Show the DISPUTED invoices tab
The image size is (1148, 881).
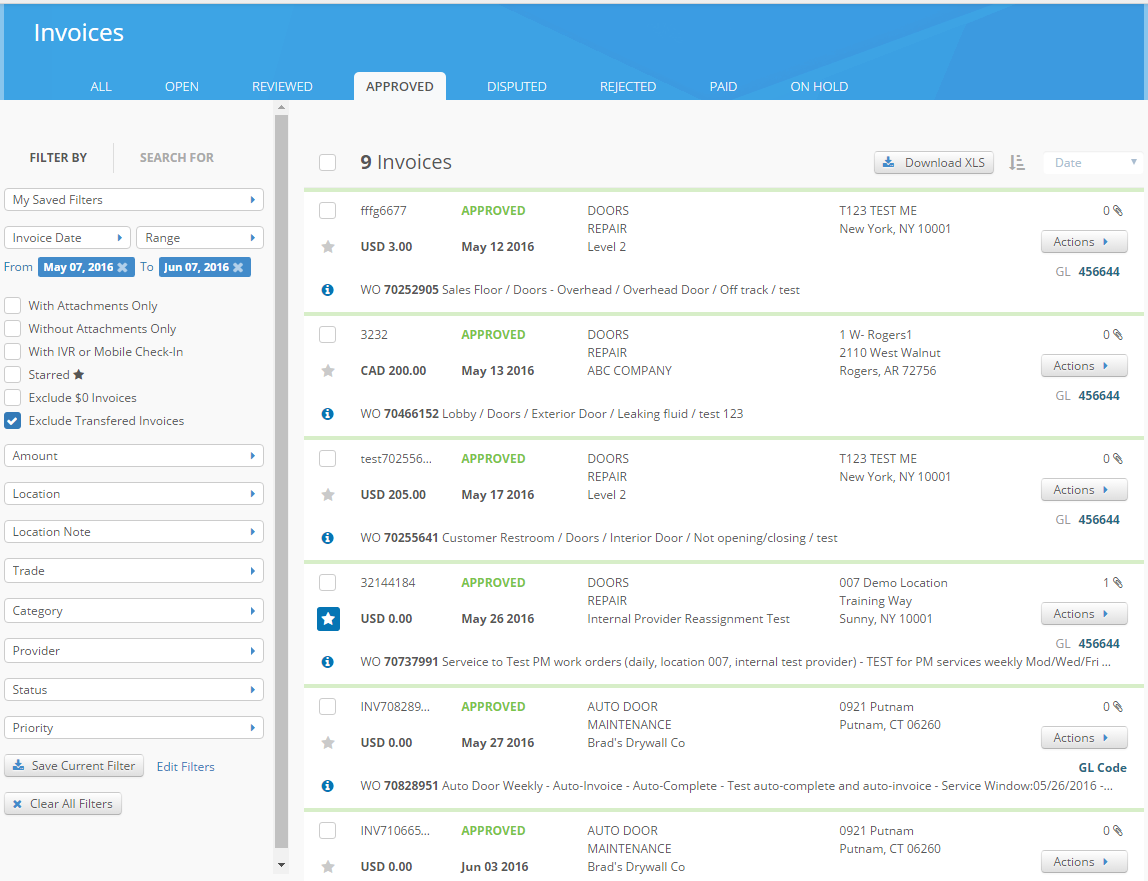coord(517,86)
